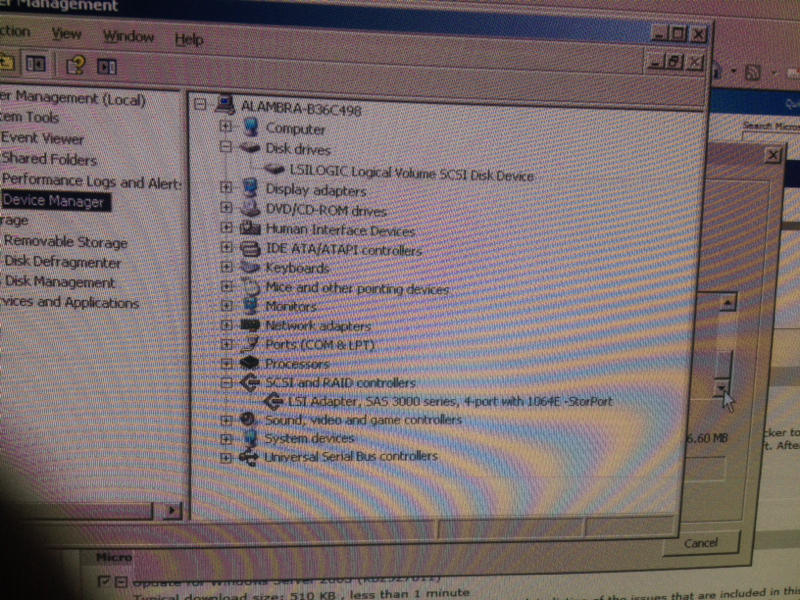Select System Tools in the console tree

[x=30, y=117]
